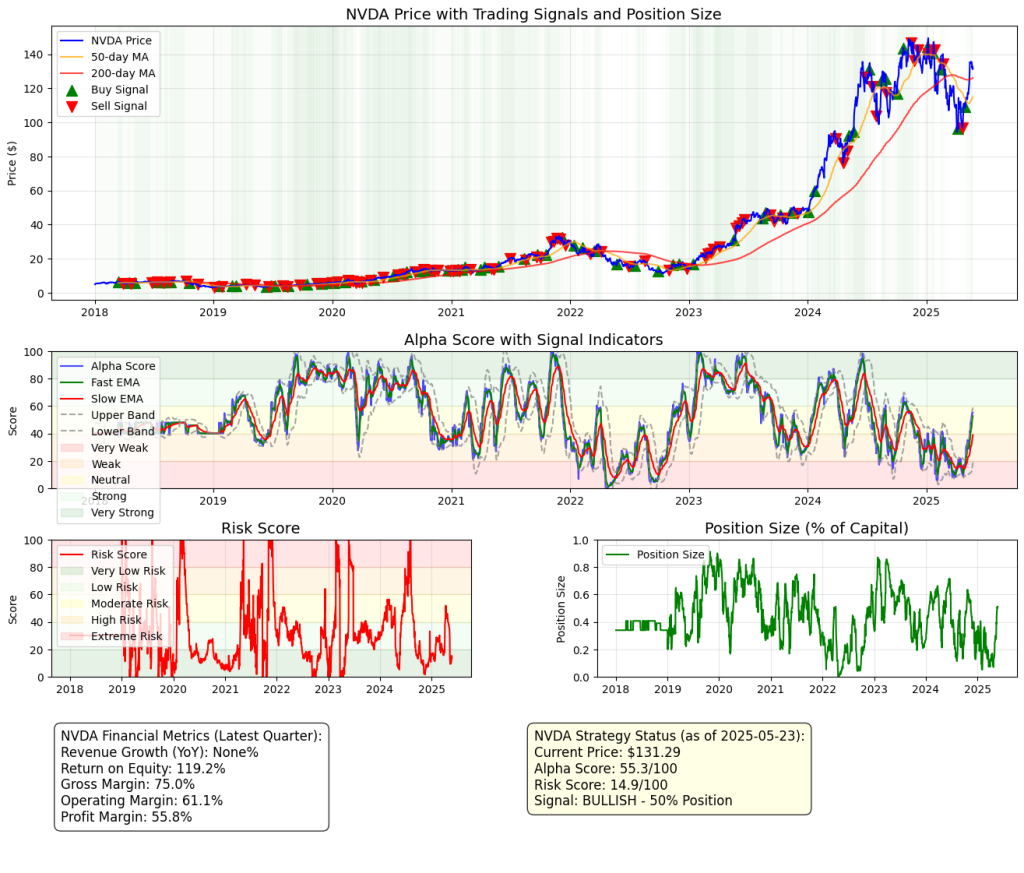Click the 'Very Strong' green legend swatch
Screen dimensions: 1024x873
[72, 513]
